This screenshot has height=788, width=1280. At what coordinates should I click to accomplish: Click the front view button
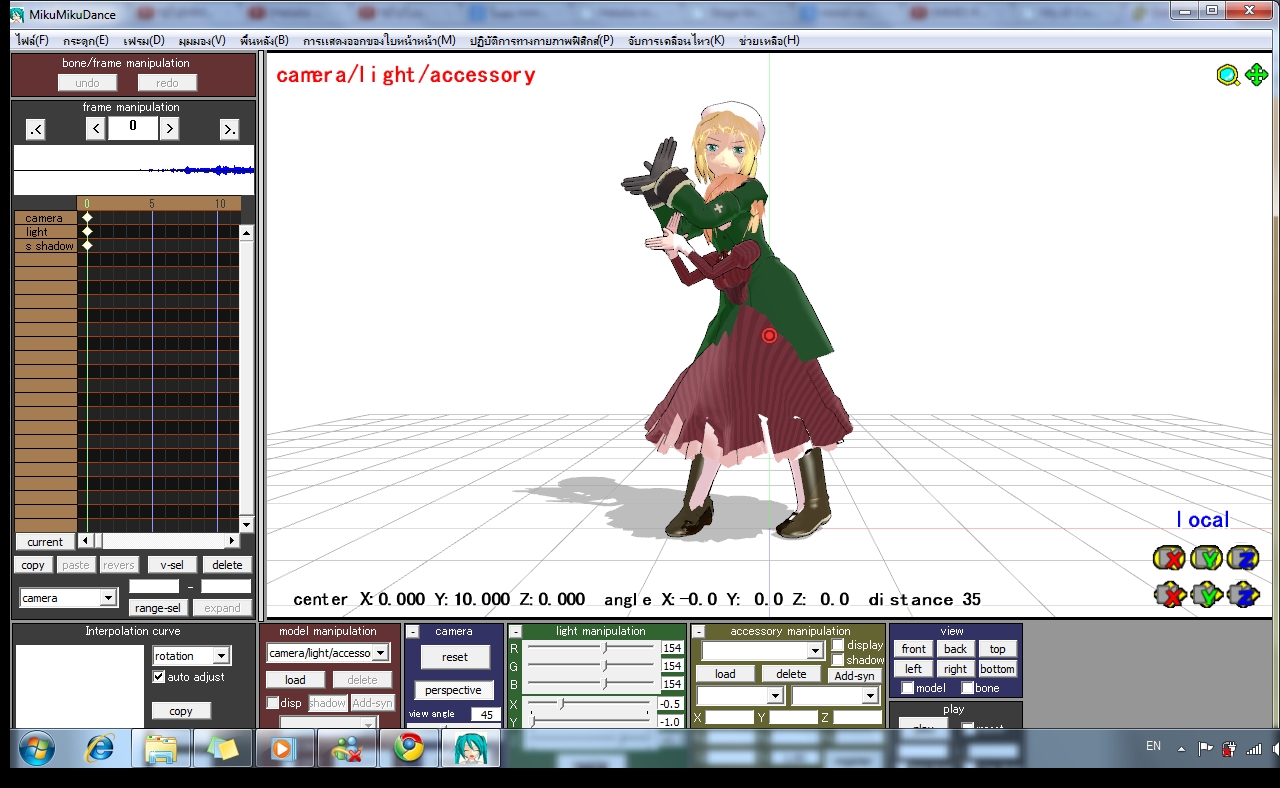pyautogui.click(x=914, y=649)
